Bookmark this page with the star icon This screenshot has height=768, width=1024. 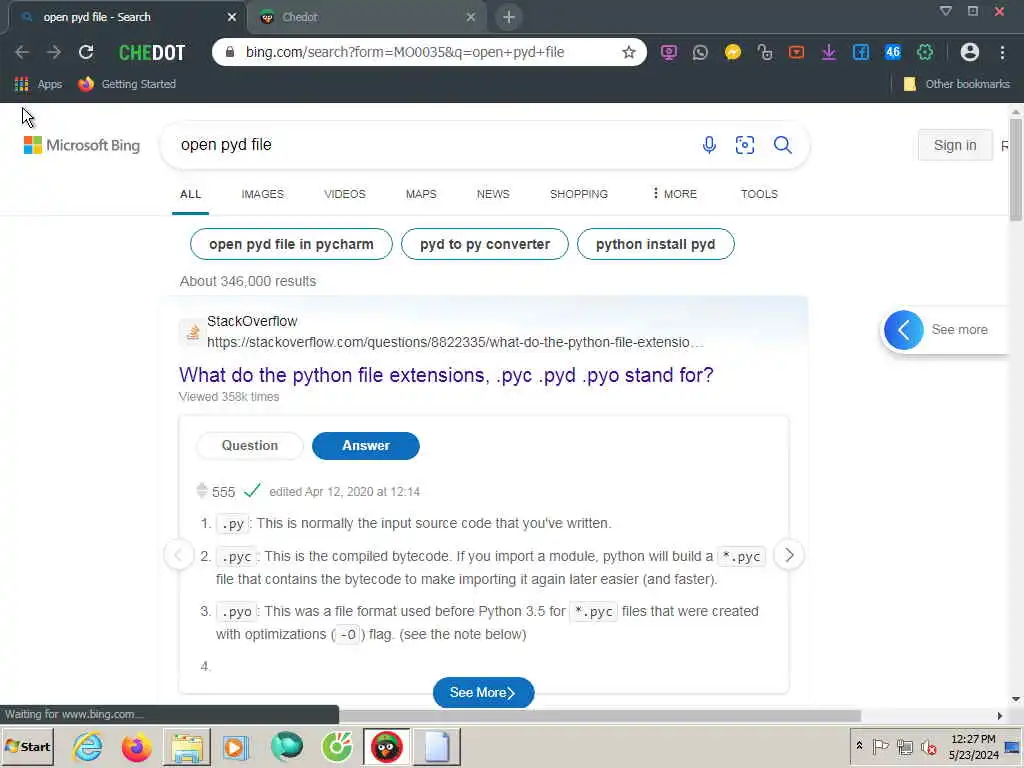(x=629, y=52)
